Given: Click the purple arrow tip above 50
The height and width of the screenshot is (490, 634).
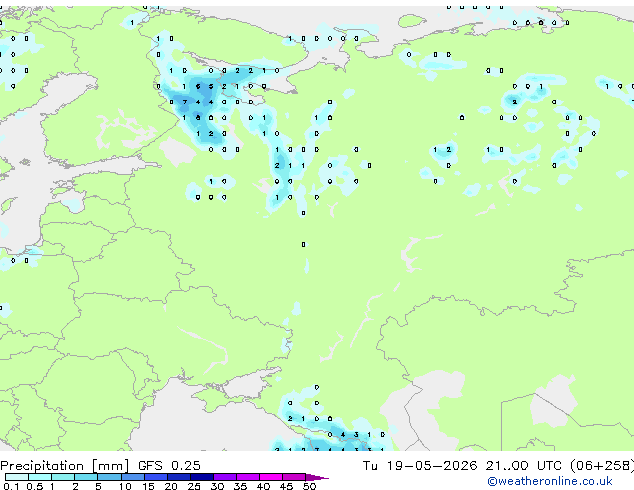Looking at the screenshot, I should (x=317, y=477).
